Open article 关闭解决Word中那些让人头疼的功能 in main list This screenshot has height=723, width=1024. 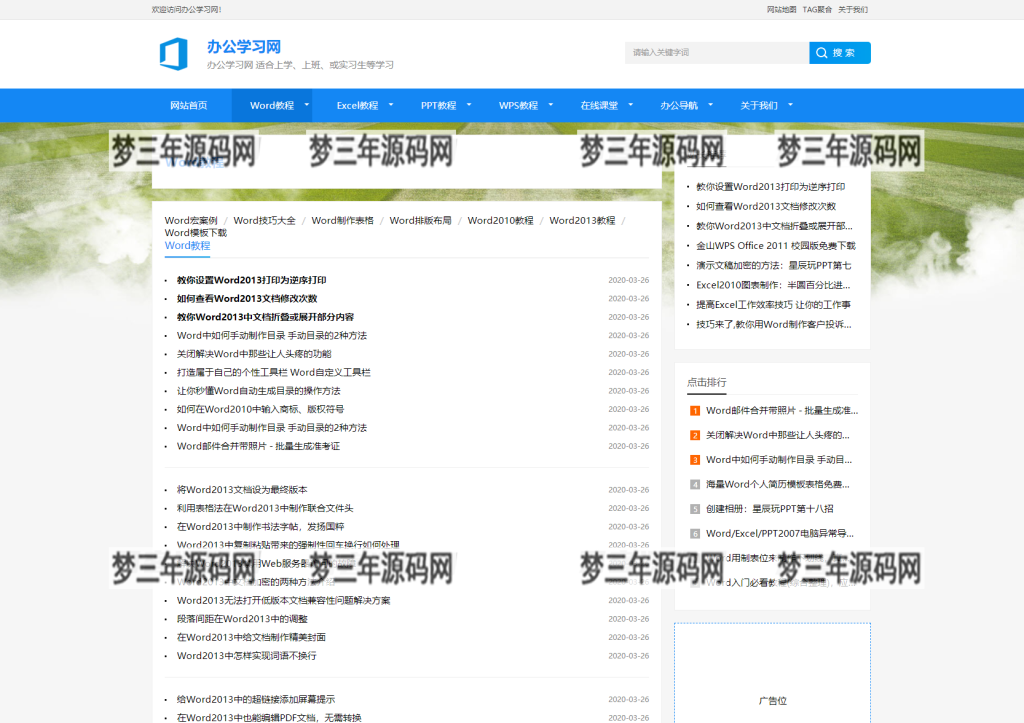[x=254, y=354]
